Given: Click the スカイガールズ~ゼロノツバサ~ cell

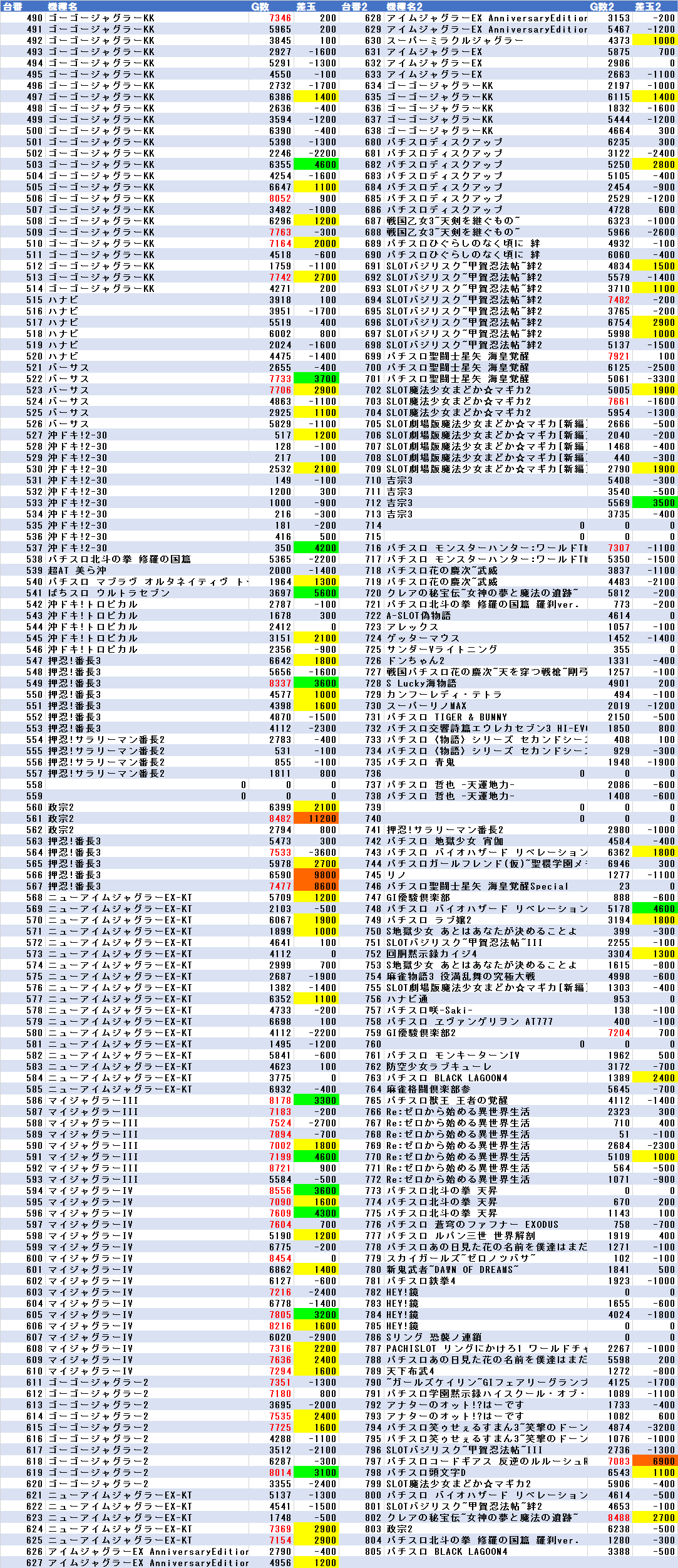Looking at the screenshot, I should point(485,1258).
